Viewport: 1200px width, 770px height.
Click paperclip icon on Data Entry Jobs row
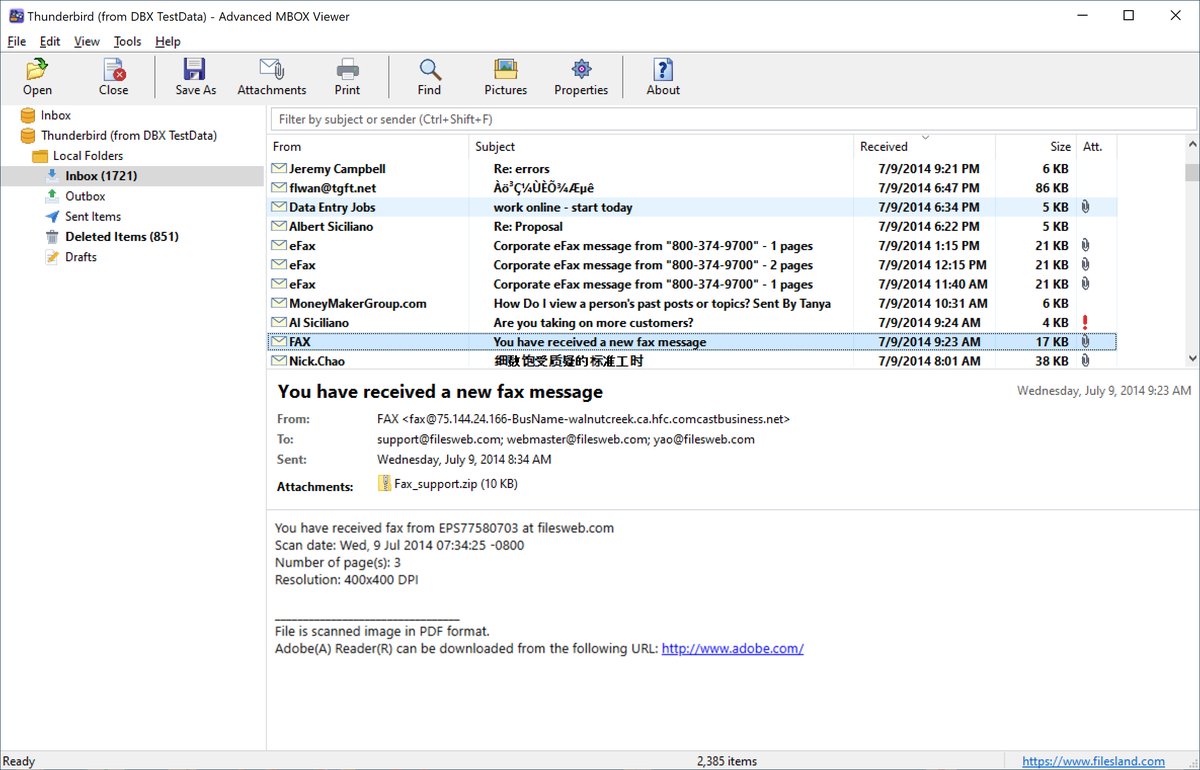(1085, 207)
